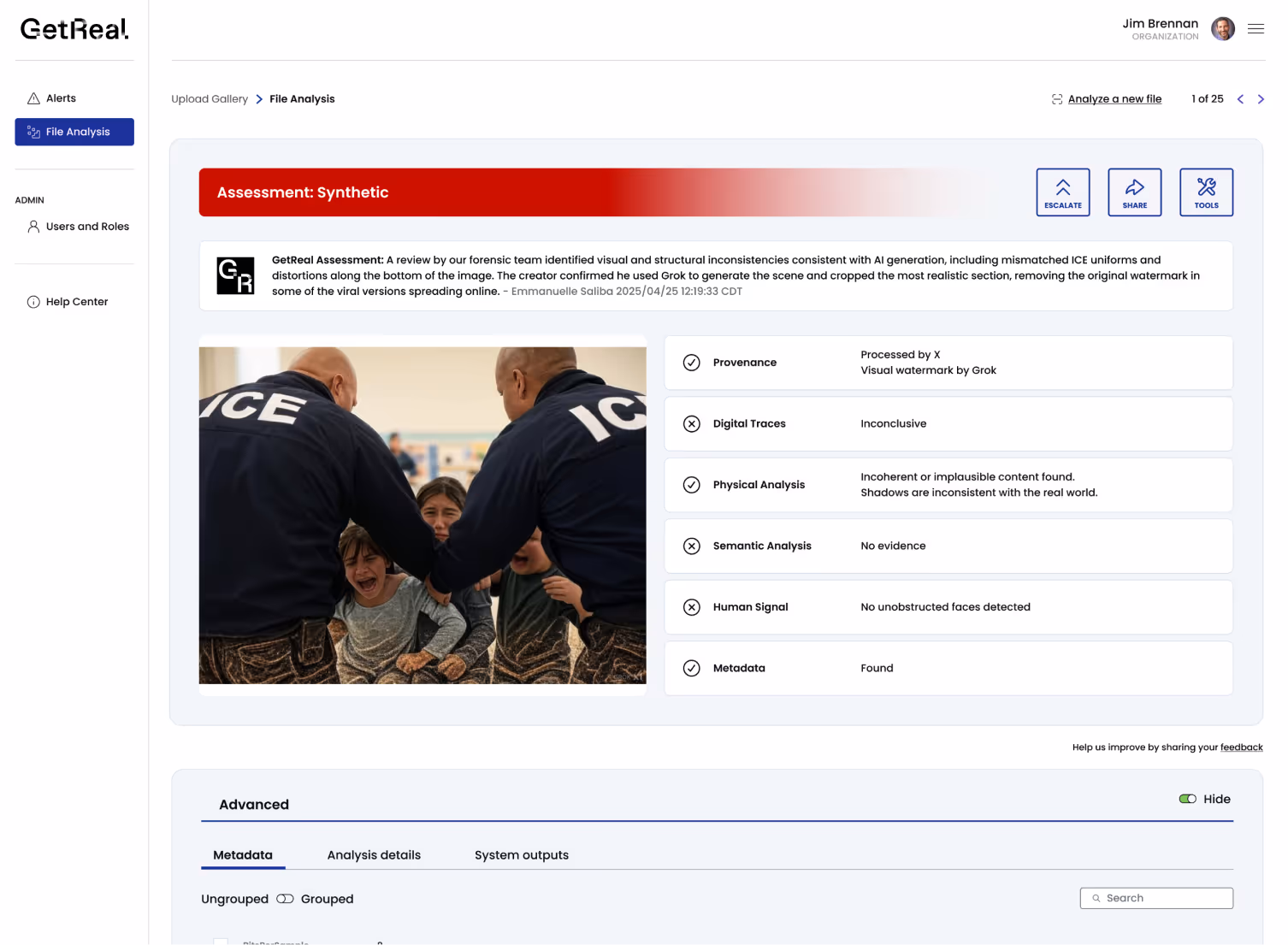This screenshot has height=945, width=1288.
Task: Go to the previous file with left chevron
Action: pos(1240,99)
